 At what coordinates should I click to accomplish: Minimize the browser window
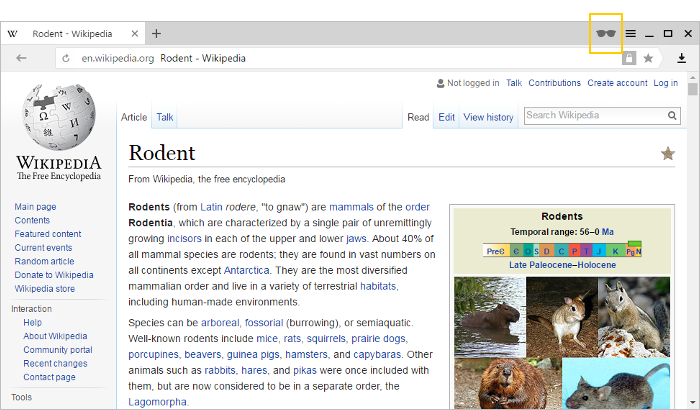pos(649,36)
